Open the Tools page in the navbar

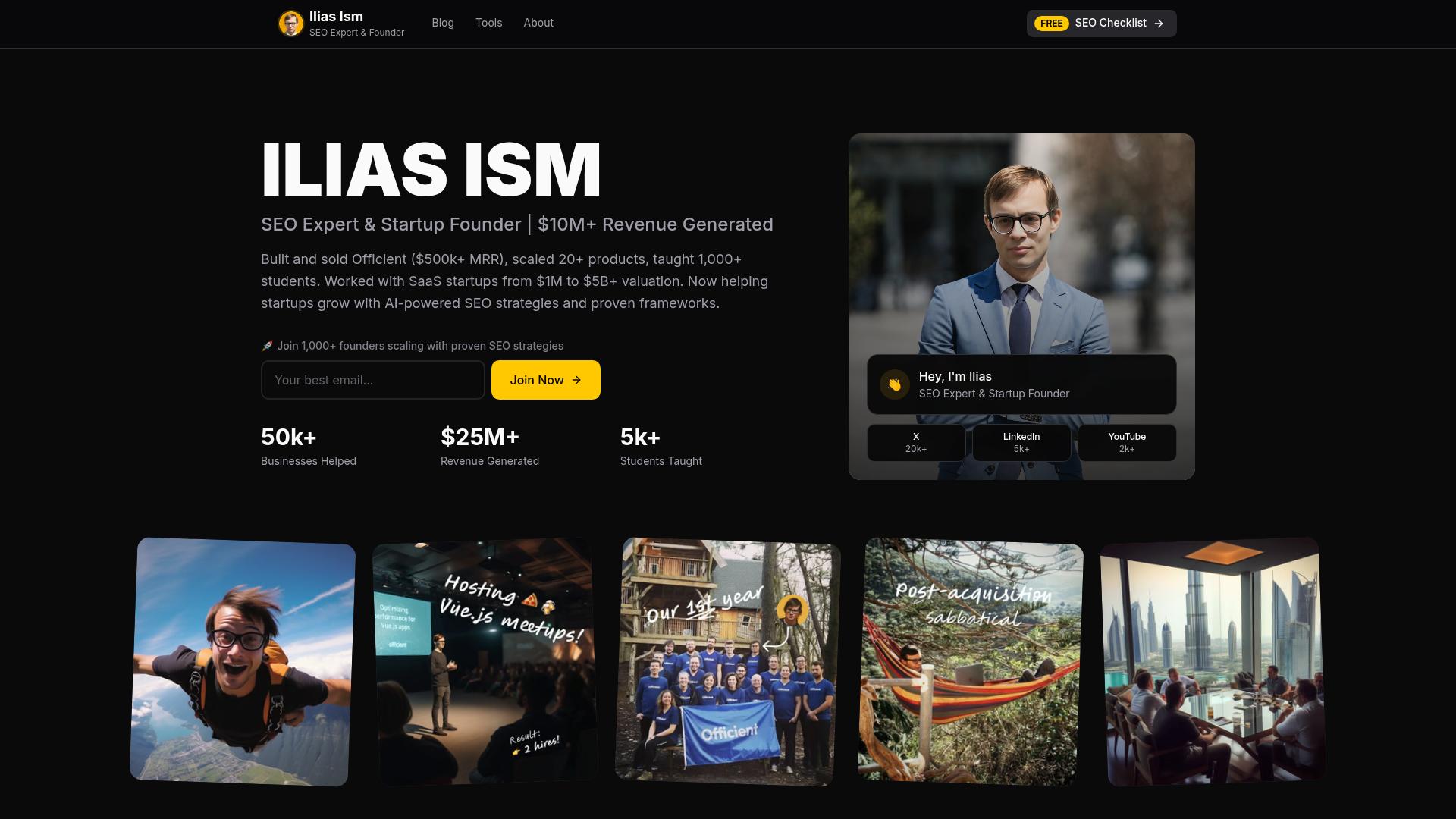488,23
